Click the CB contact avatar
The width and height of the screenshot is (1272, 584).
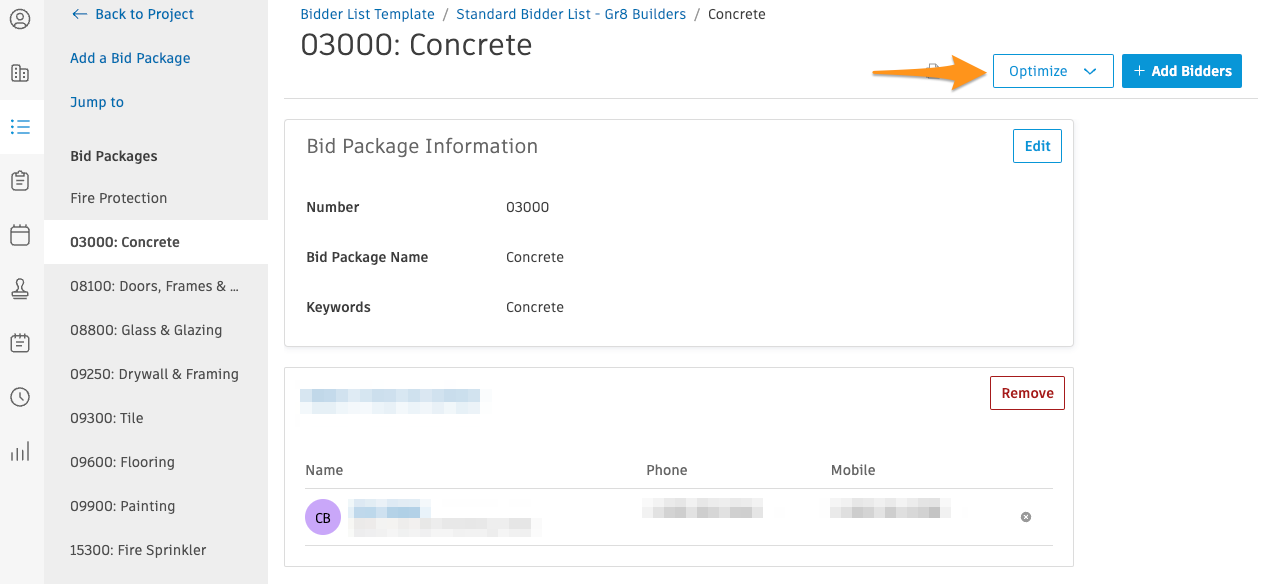point(322,517)
